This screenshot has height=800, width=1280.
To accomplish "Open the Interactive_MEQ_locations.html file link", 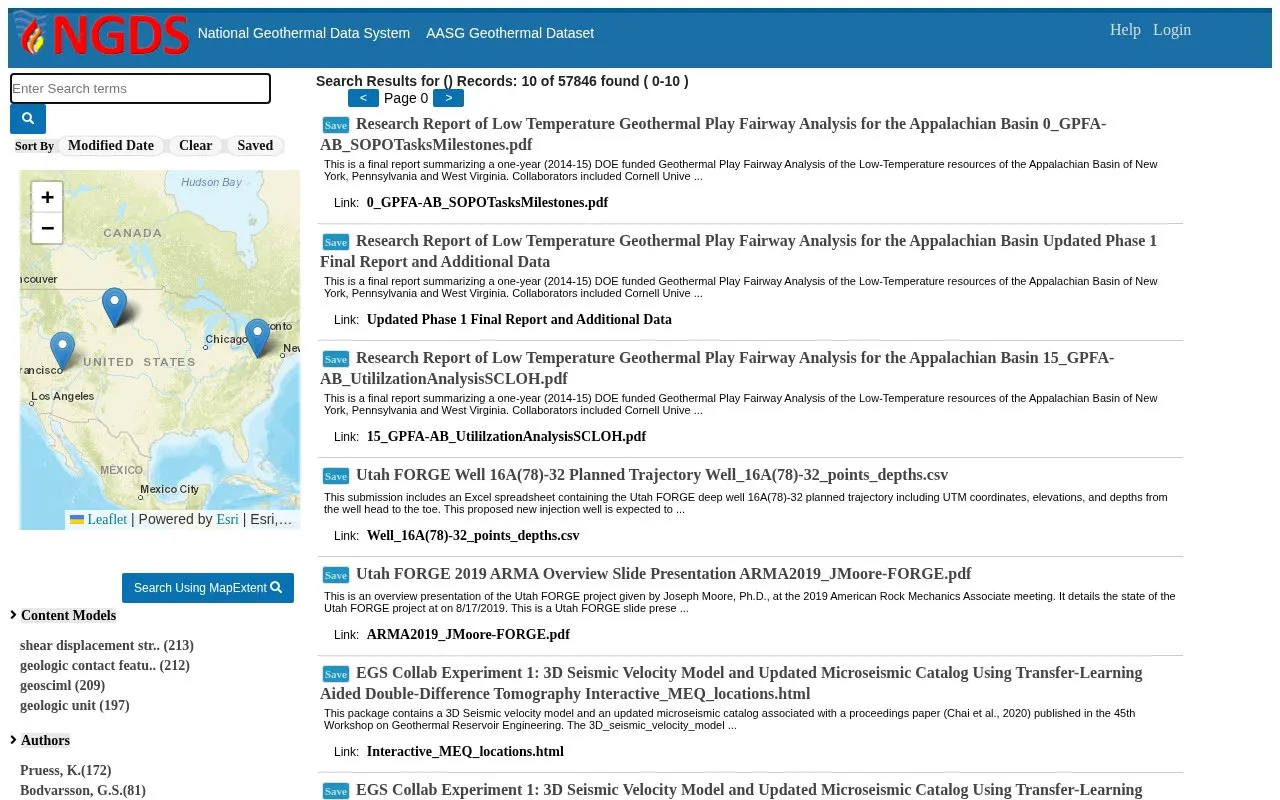I will (x=465, y=752).
